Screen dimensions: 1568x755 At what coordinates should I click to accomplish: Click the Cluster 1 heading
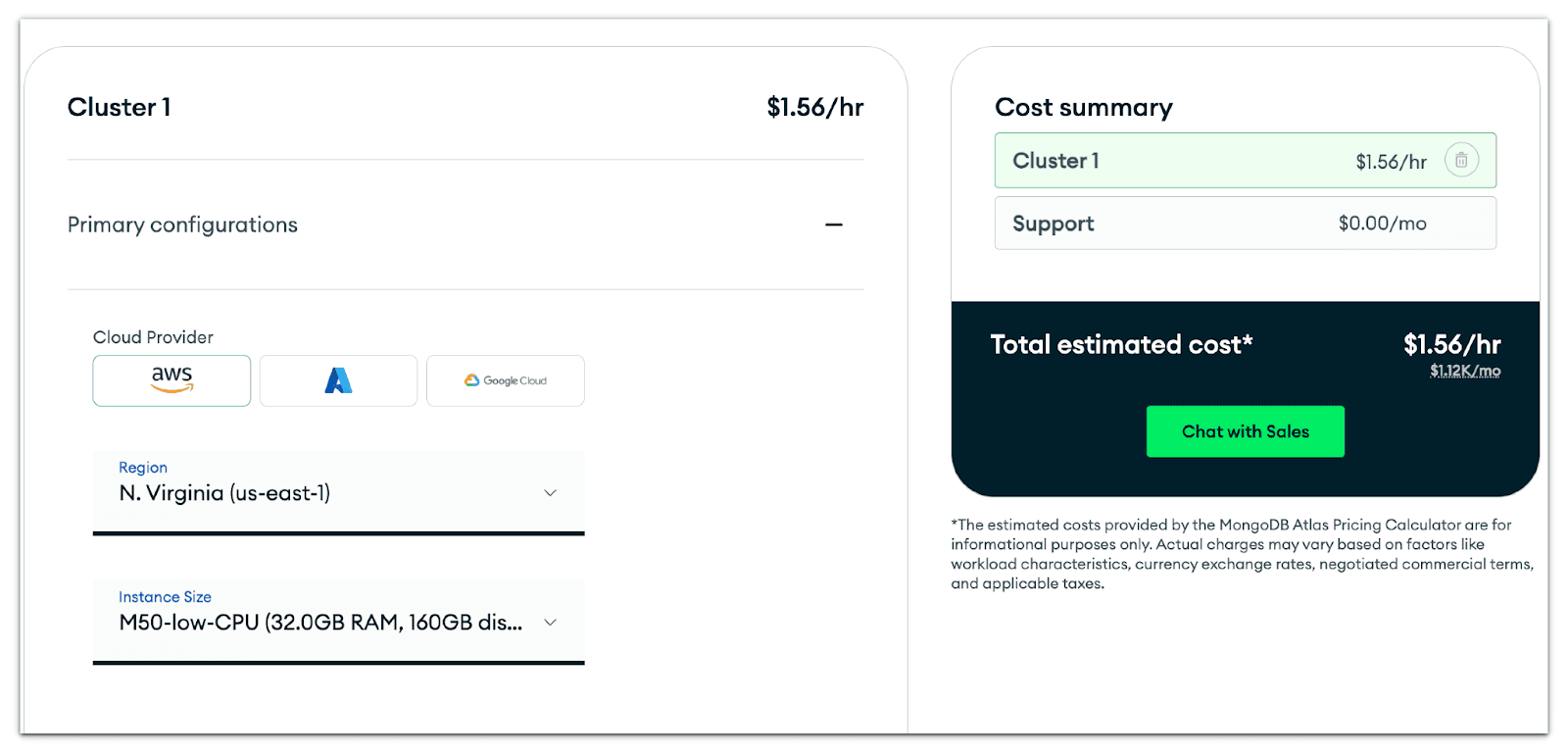(119, 107)
